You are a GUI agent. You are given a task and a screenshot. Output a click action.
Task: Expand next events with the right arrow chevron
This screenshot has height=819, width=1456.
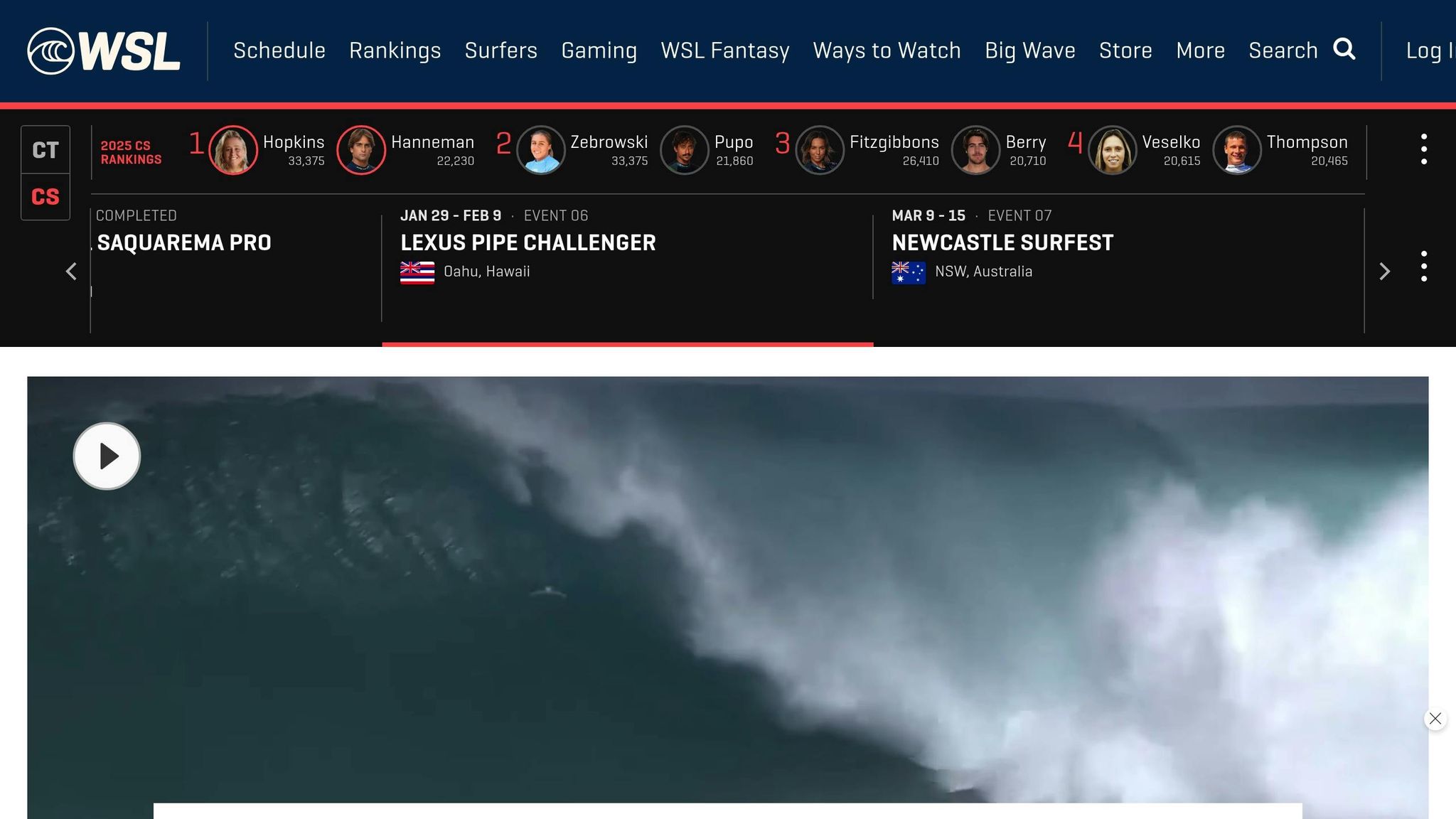pyautogui.click(x=1385, y=272)
